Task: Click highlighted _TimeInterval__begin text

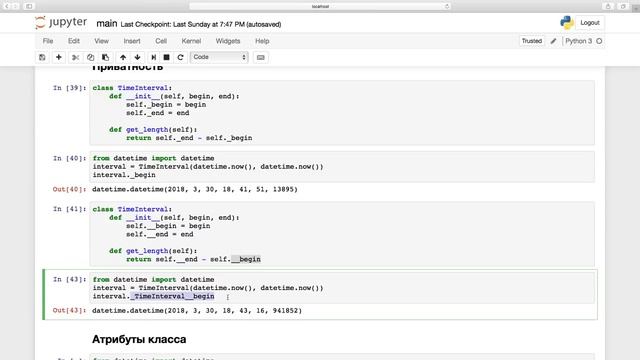Action: pyautogui.click(x=172, y=296)
